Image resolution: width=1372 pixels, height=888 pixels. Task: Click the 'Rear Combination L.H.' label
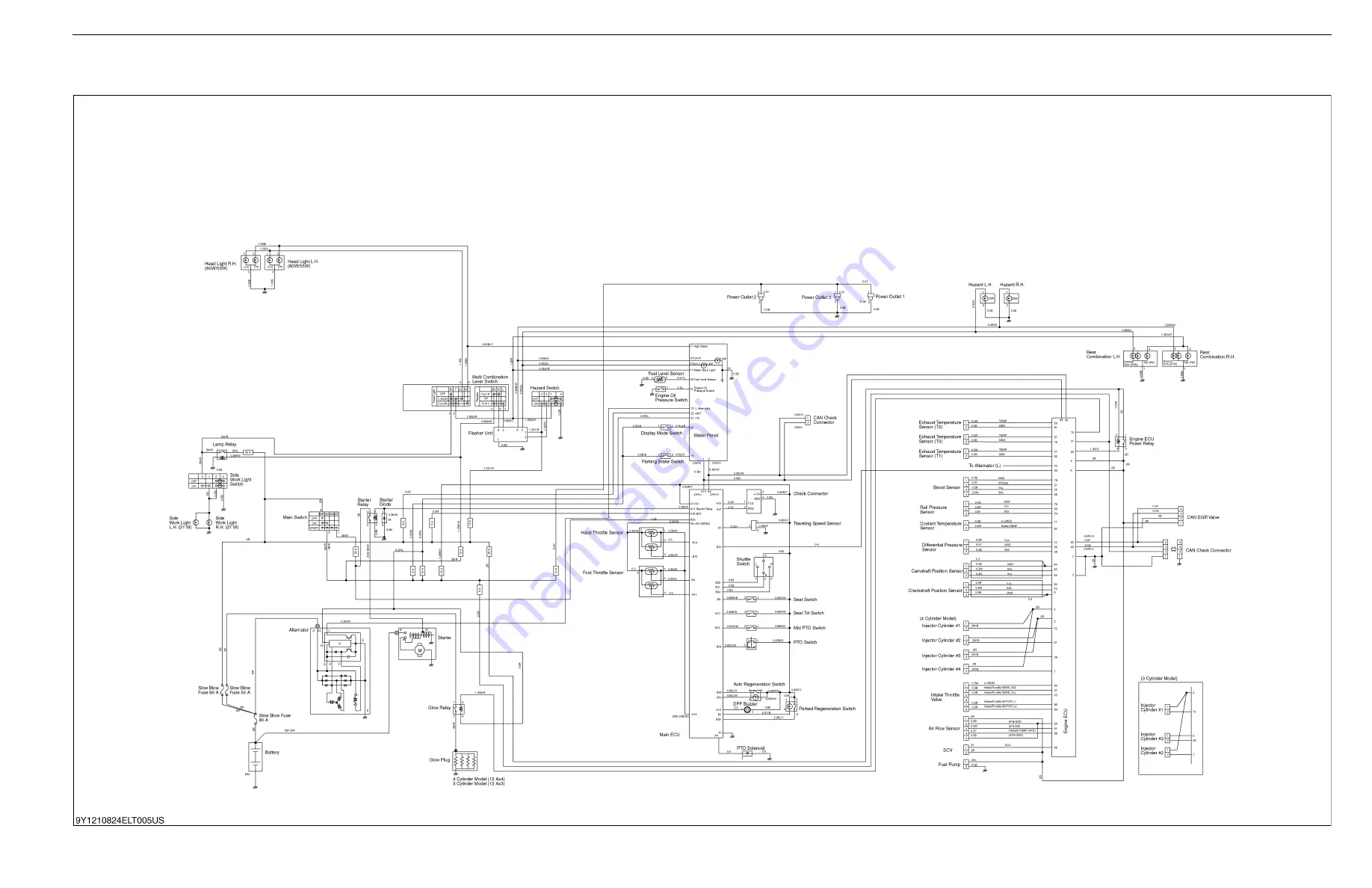[x=1103, y=354]
